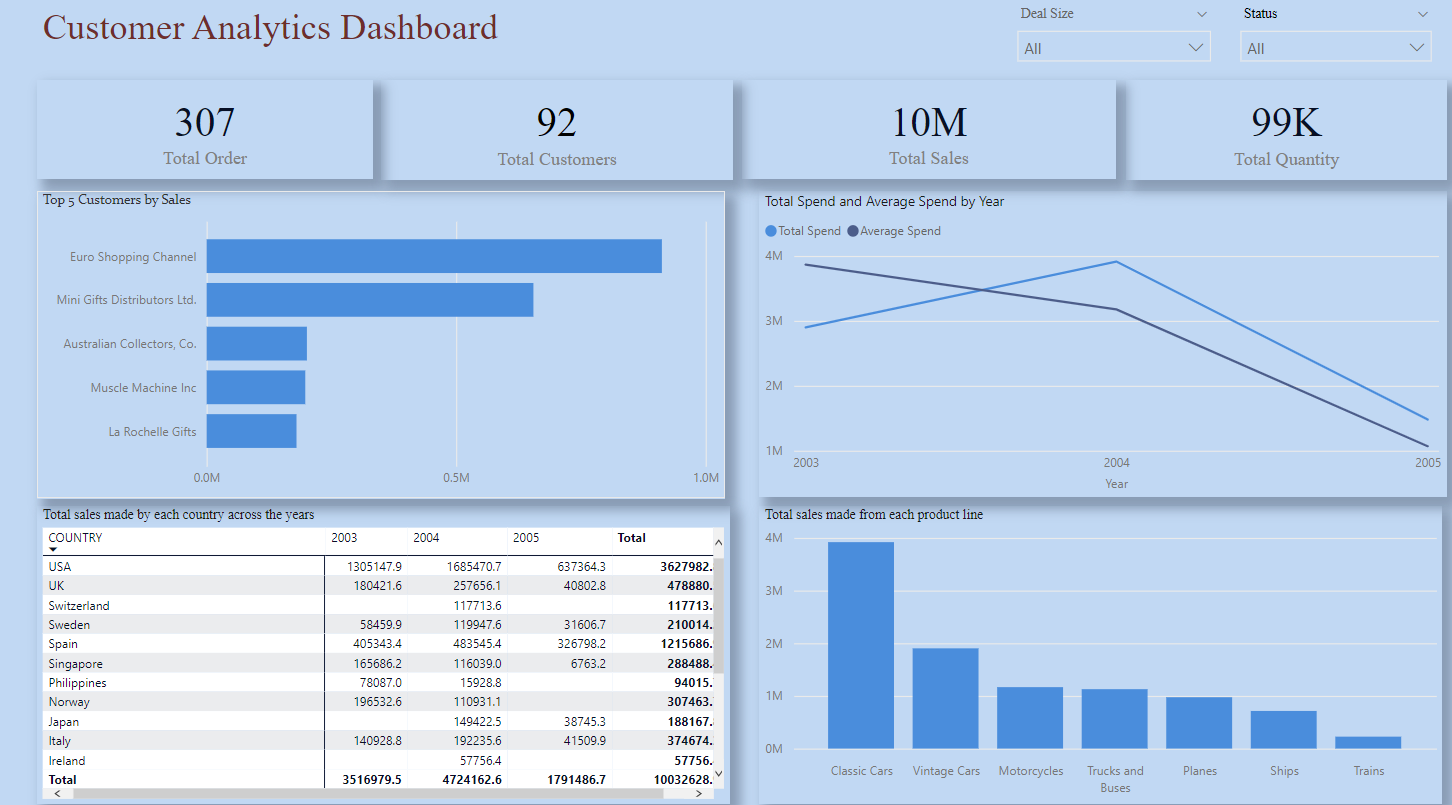Image resolution: width=1452 pixels, height=805 pixels.
Task: Click the cell value 1685470.7
Action: [474, 566]
